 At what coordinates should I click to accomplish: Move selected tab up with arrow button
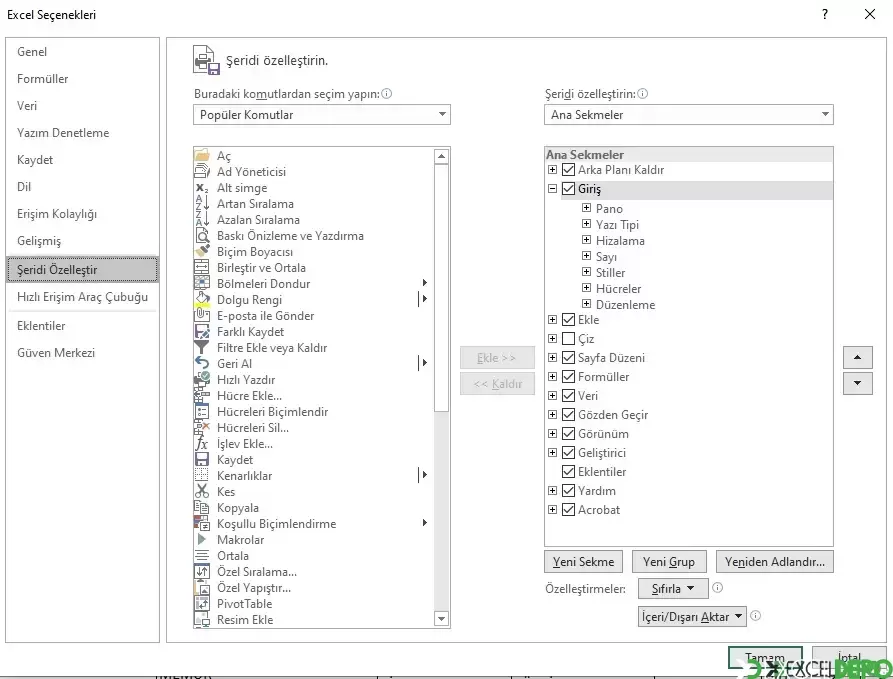[x=858, y=357]
